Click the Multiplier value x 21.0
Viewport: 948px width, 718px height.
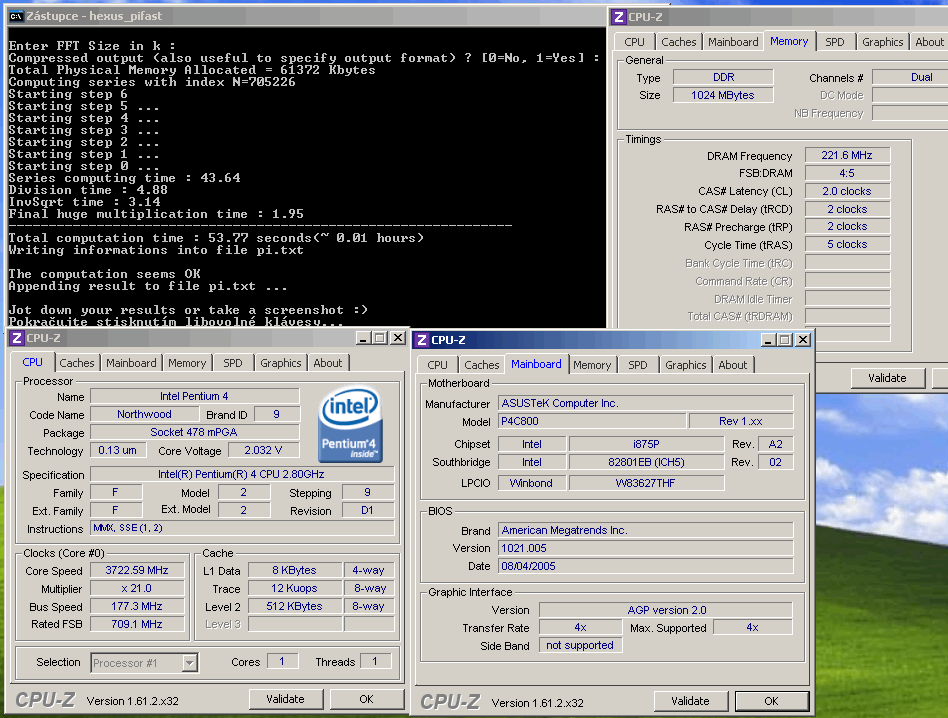pyautogui.click(x=137, y=588)
